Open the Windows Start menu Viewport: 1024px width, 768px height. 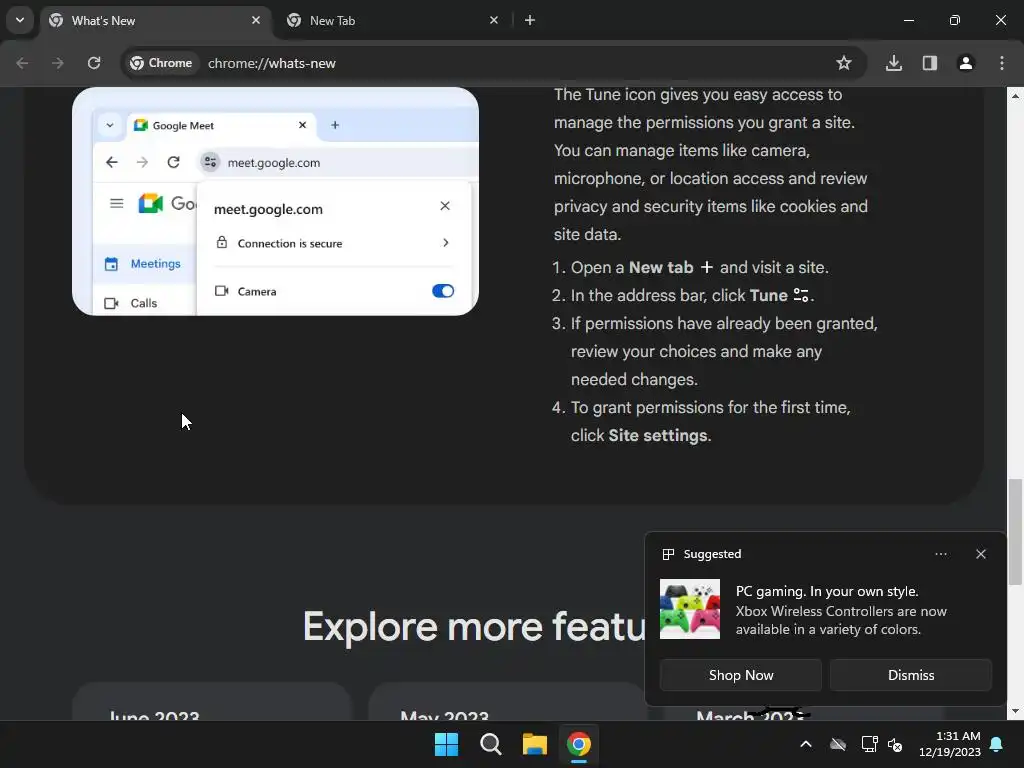click(447, 744)
